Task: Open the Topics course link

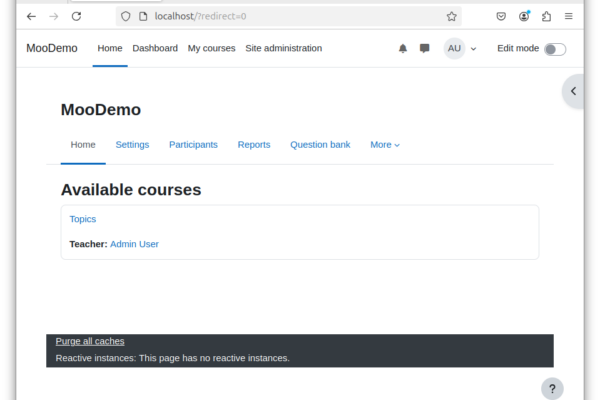Action: click(x=83, y=219)
